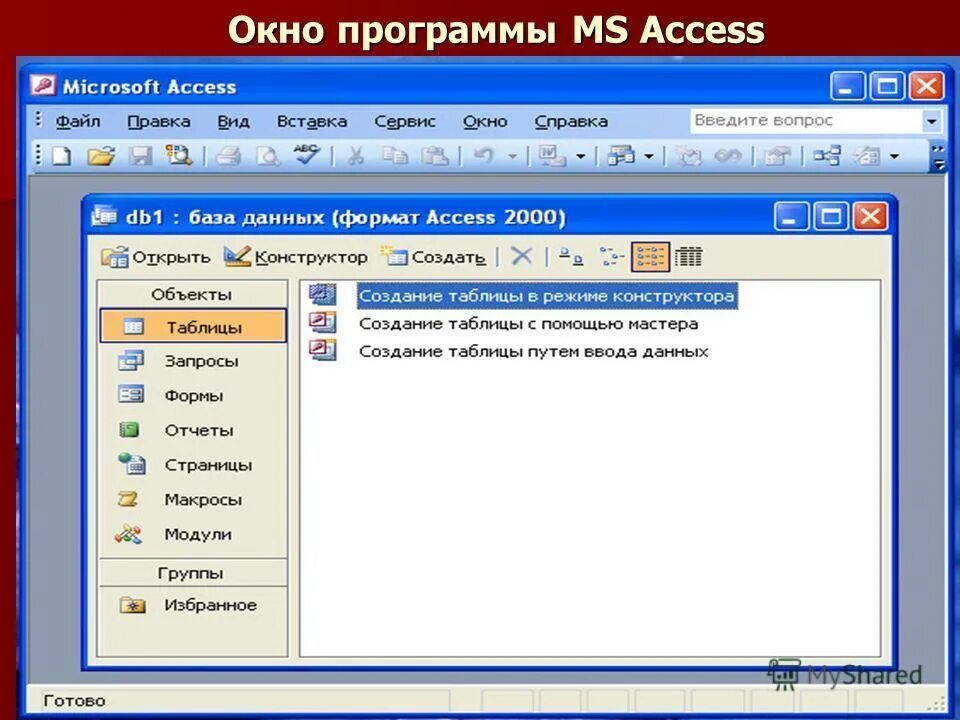
Task: Run the ABC spelling check icon
Action: click(306, 155)
